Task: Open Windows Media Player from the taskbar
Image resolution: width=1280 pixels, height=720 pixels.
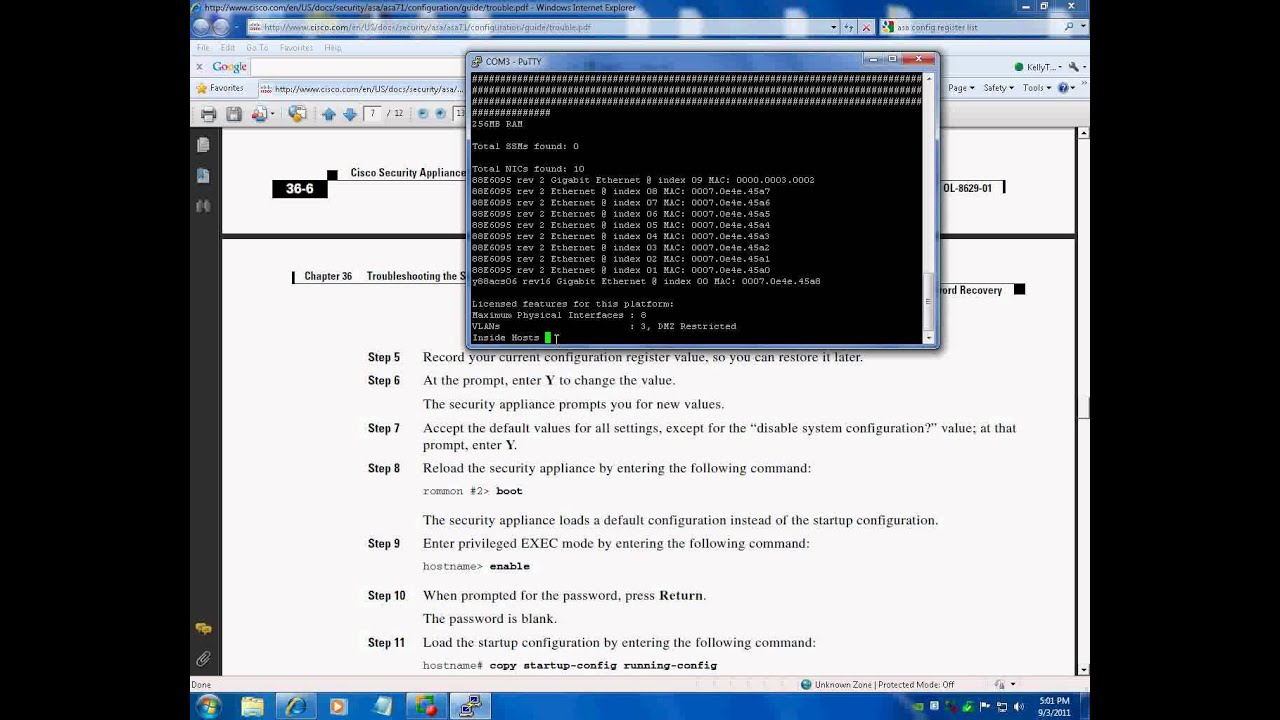Action: pyautogui.click(x=338, y=707)
